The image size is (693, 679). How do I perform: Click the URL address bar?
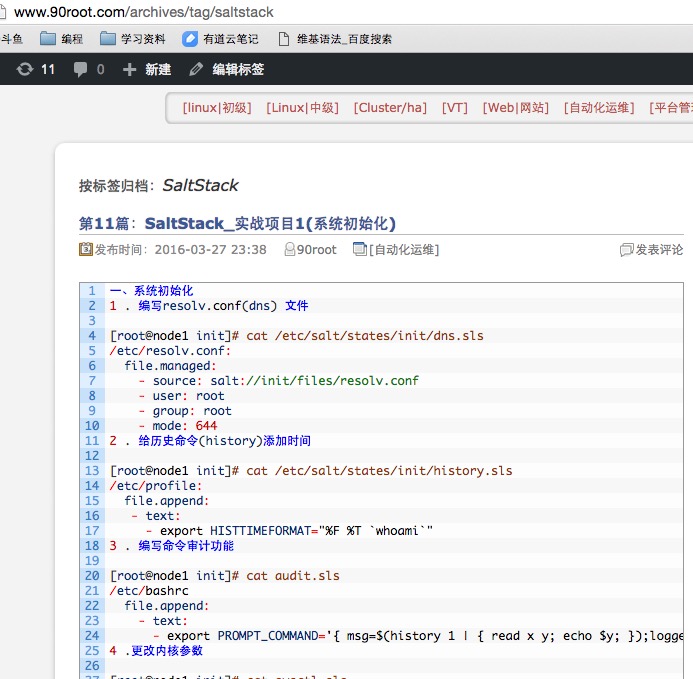pos(300,12)
